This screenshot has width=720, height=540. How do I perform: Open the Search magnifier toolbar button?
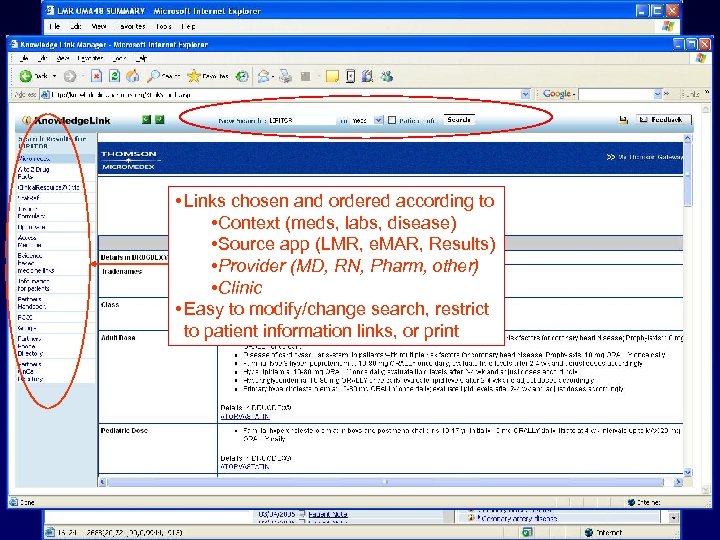point(163,76)
